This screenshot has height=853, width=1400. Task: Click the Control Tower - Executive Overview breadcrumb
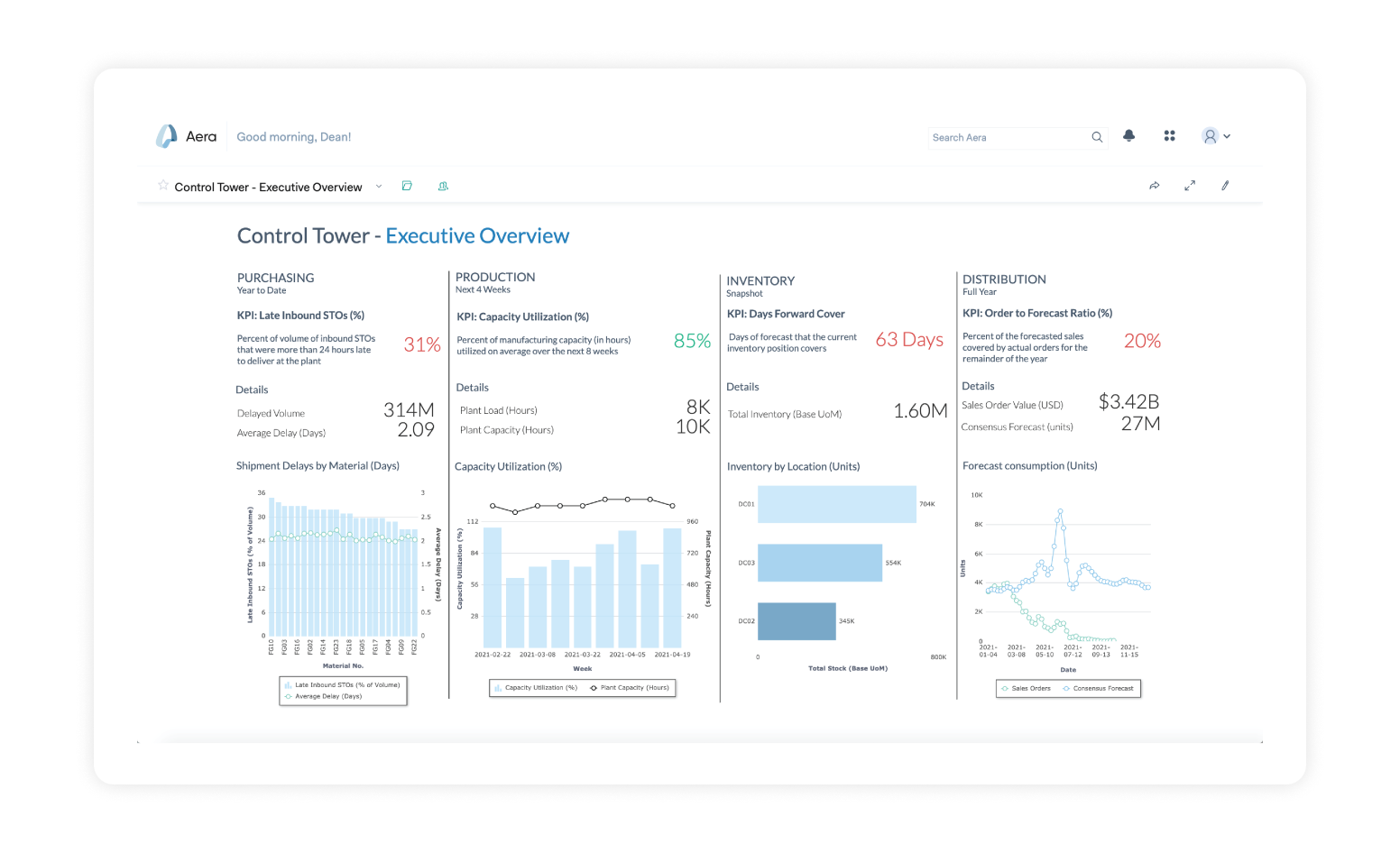point(268,188)
